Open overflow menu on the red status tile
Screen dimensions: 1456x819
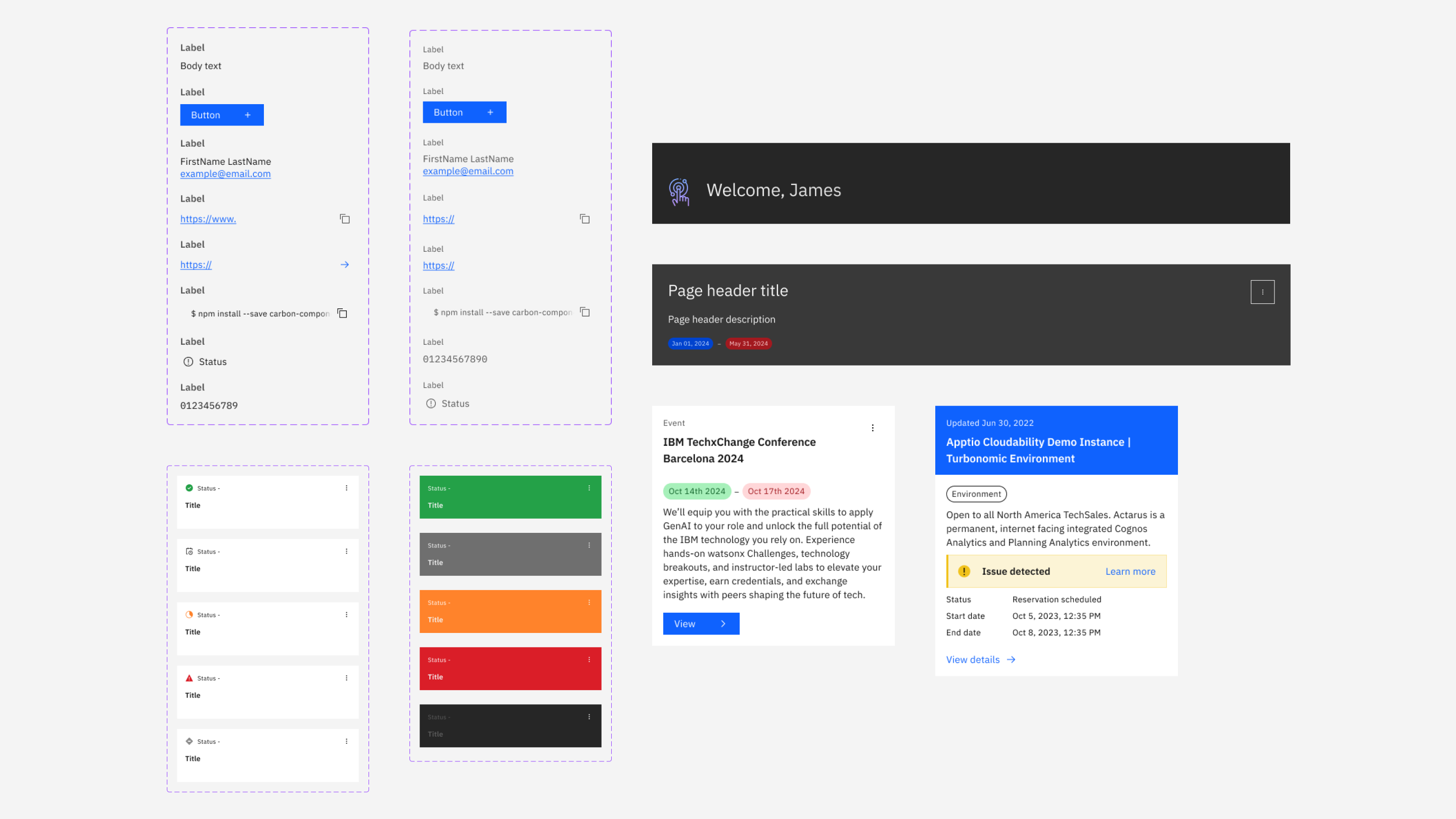click(588, 660)
